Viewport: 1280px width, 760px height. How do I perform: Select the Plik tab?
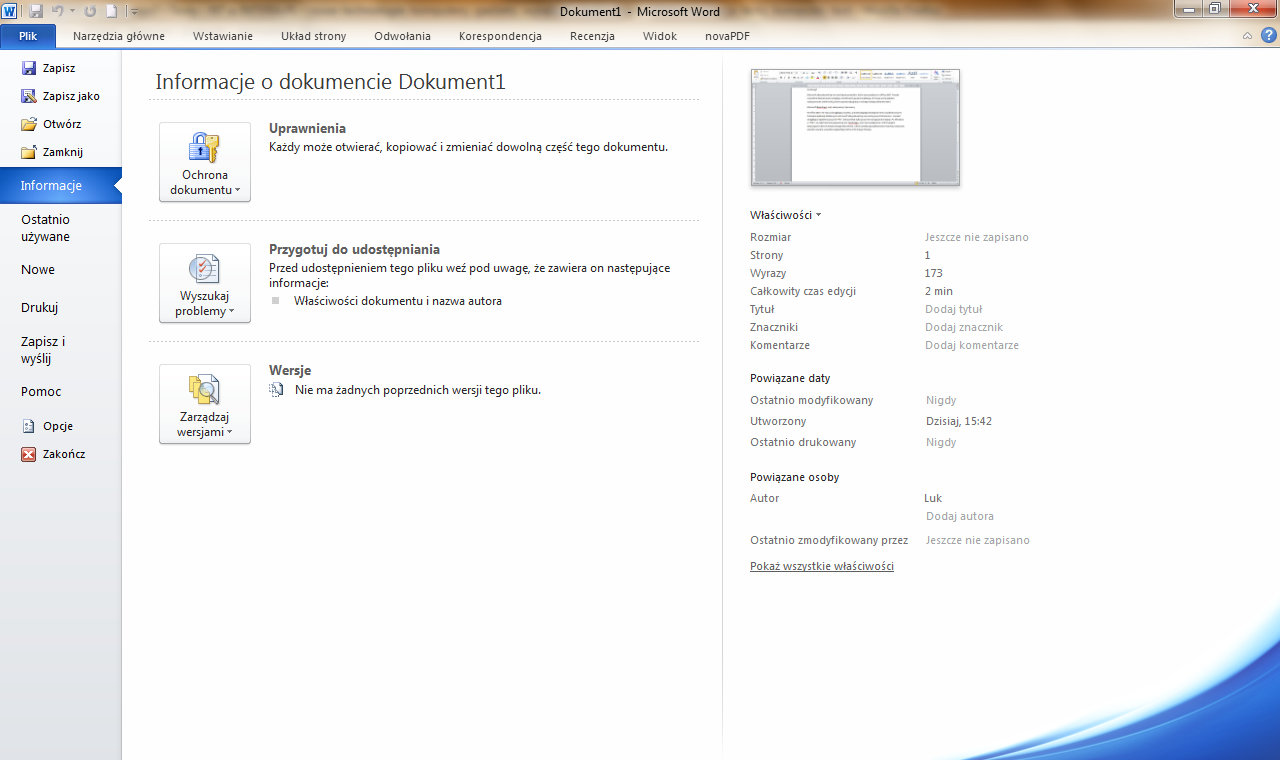coord(28,36)
